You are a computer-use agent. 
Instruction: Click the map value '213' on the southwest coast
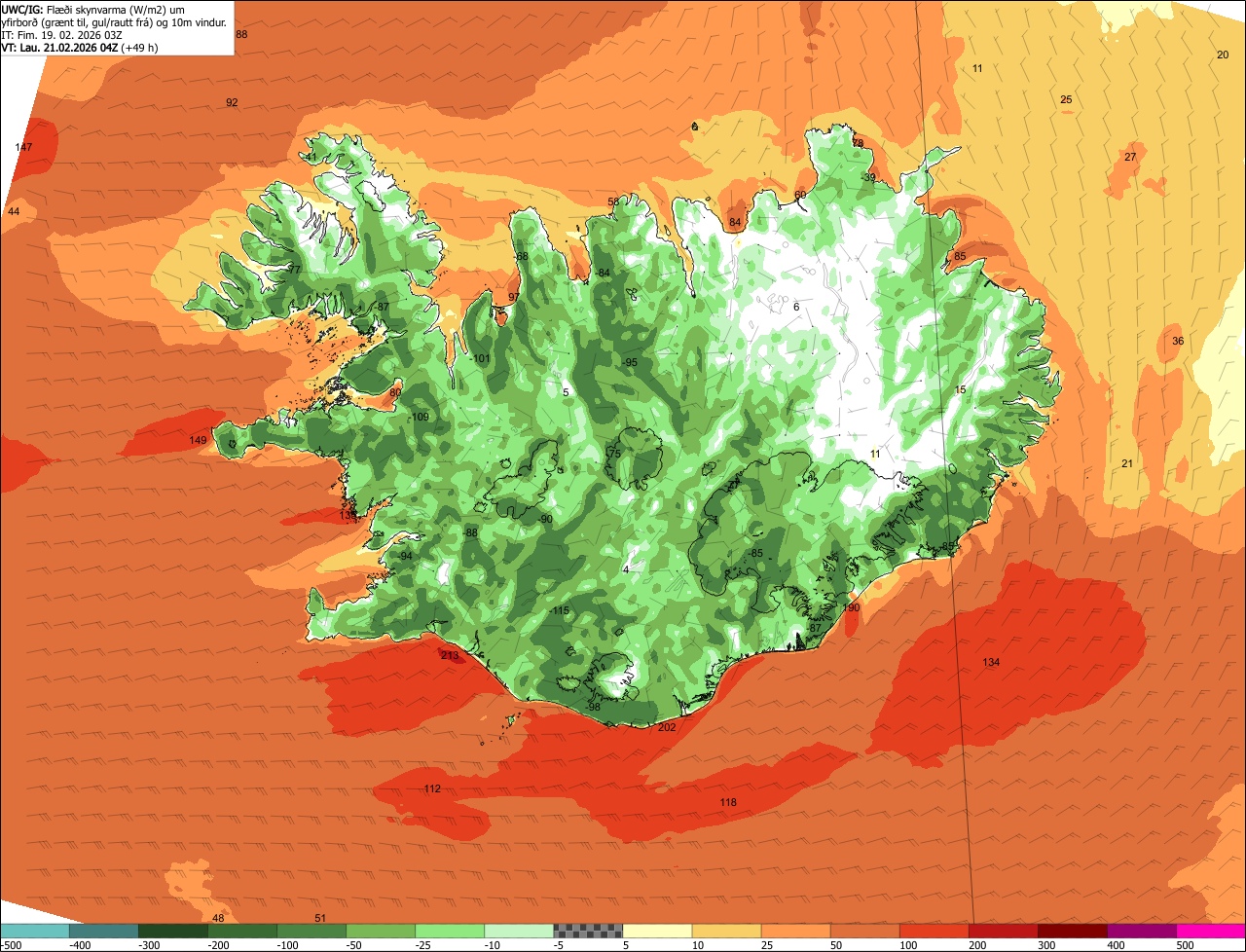[450, 656]
